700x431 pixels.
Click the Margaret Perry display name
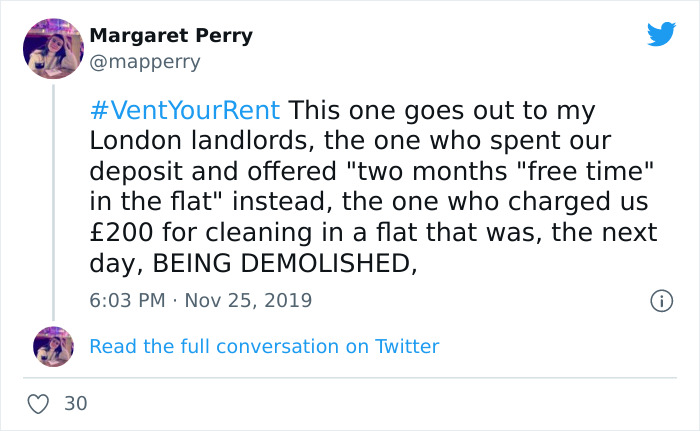tap(171, 36)
